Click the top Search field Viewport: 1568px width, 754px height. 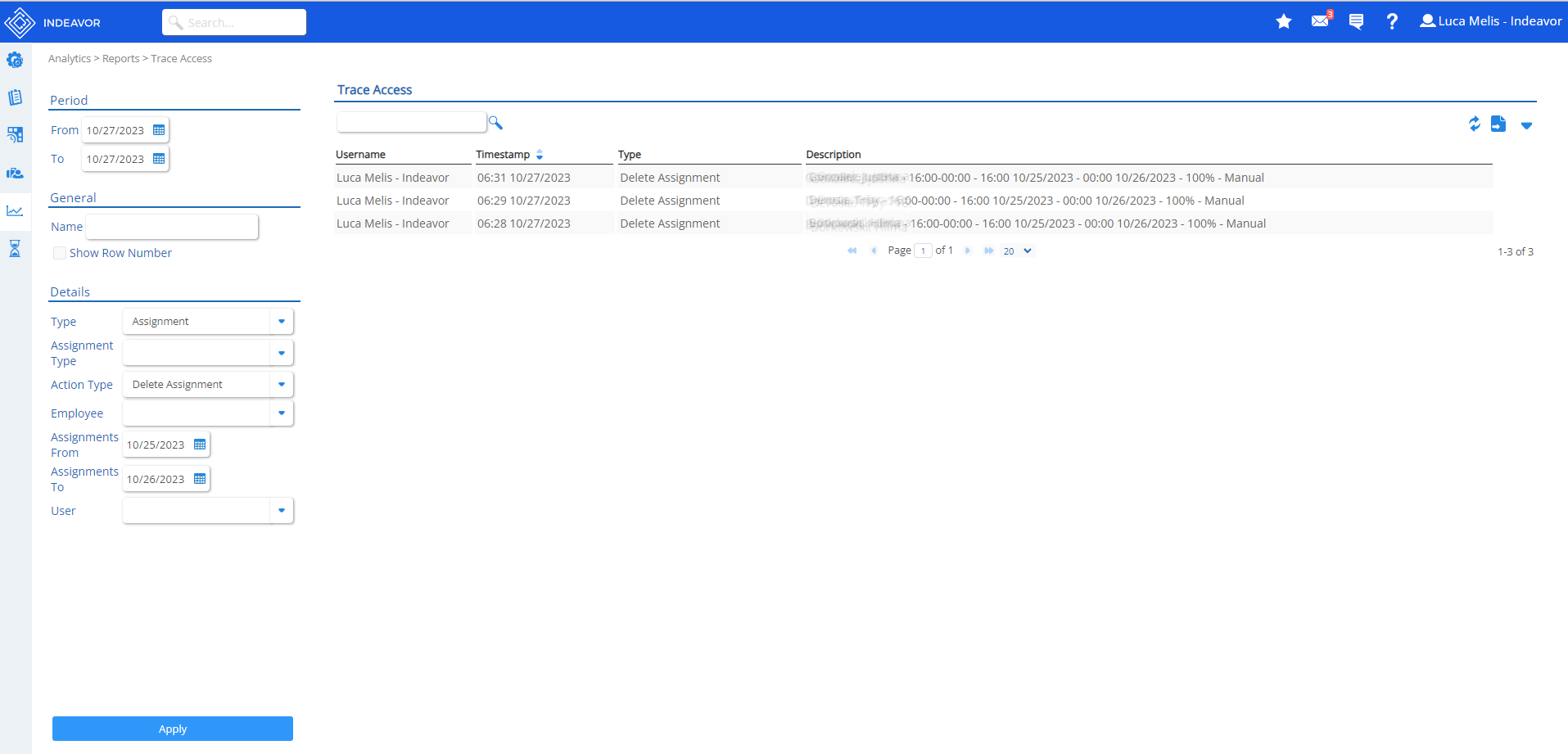click(234, 22)
